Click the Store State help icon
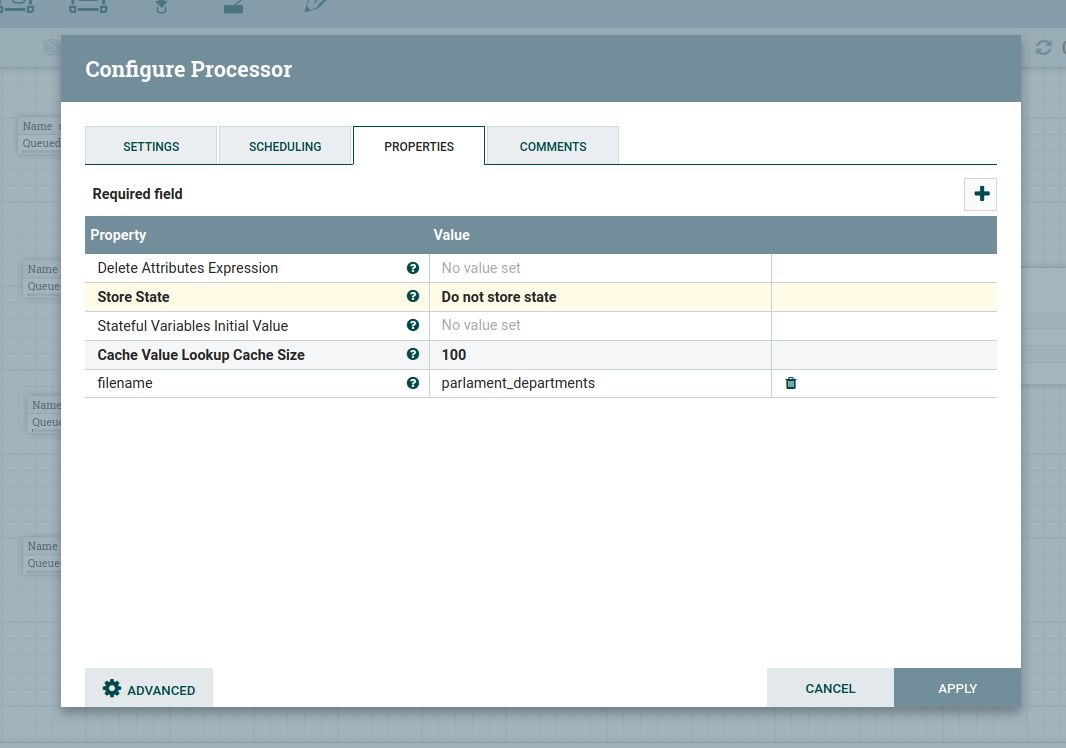Screen dimensions: 1066x748 412,297
